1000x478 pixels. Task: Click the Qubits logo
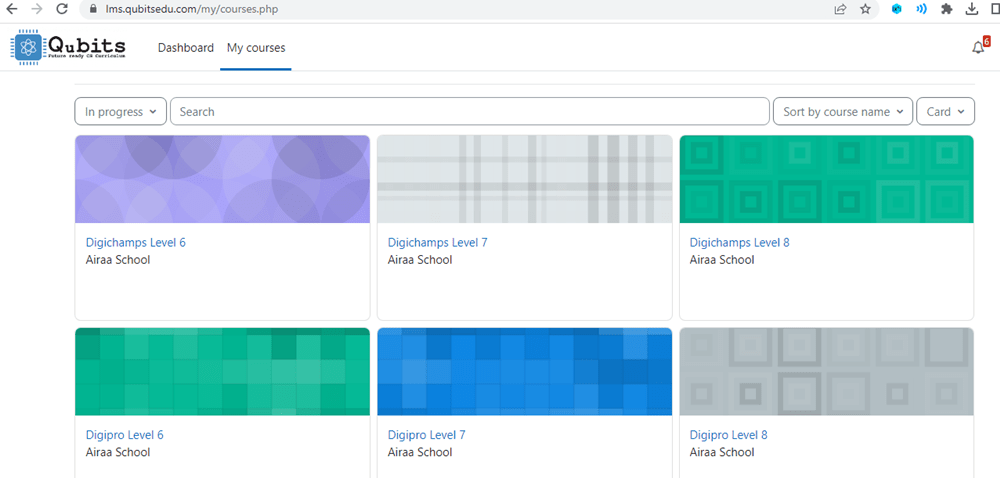(x=70, y=47)
